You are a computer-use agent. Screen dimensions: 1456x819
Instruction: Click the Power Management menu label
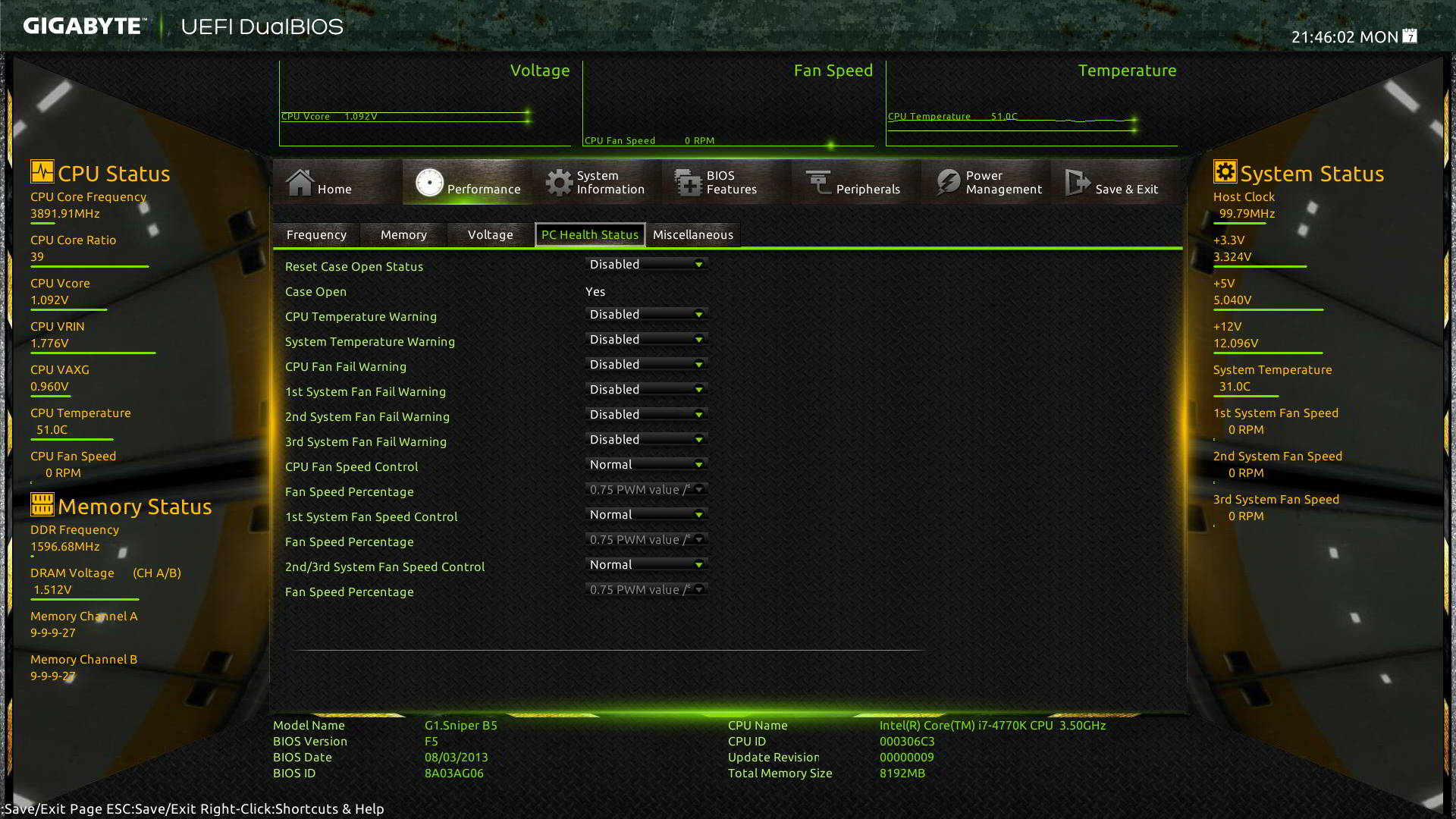coord(1003,182)
